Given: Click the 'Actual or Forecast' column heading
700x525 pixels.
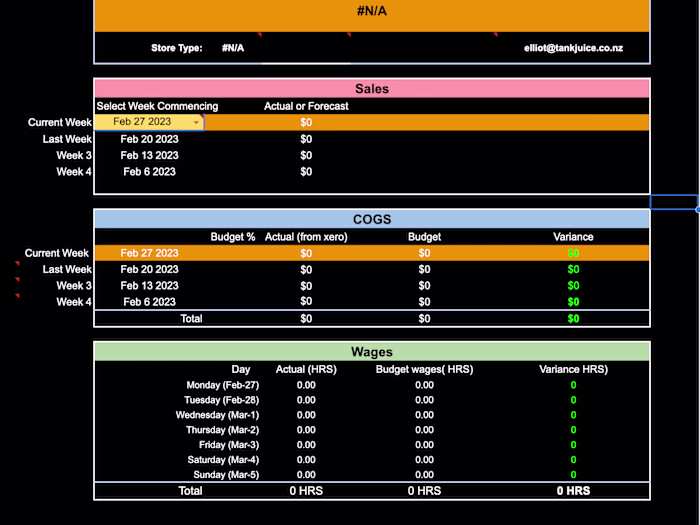Looking at the screenshot, I should 306,106.
